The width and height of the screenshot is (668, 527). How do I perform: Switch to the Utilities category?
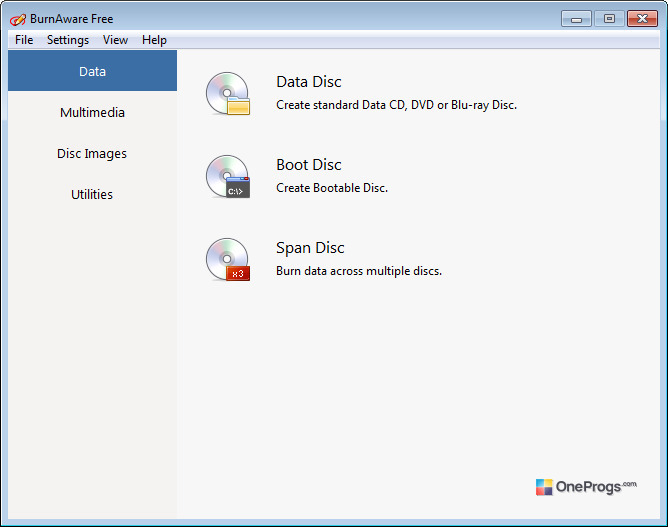(x=92, y=194)
